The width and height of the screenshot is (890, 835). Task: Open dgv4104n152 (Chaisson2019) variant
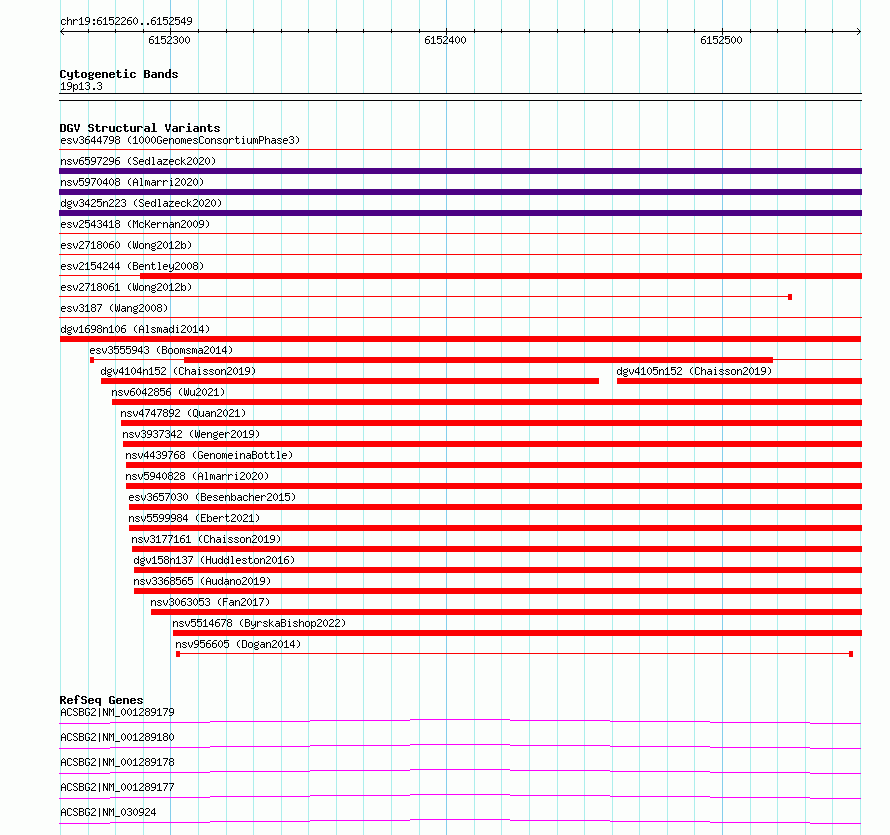(x=178, y=371)
